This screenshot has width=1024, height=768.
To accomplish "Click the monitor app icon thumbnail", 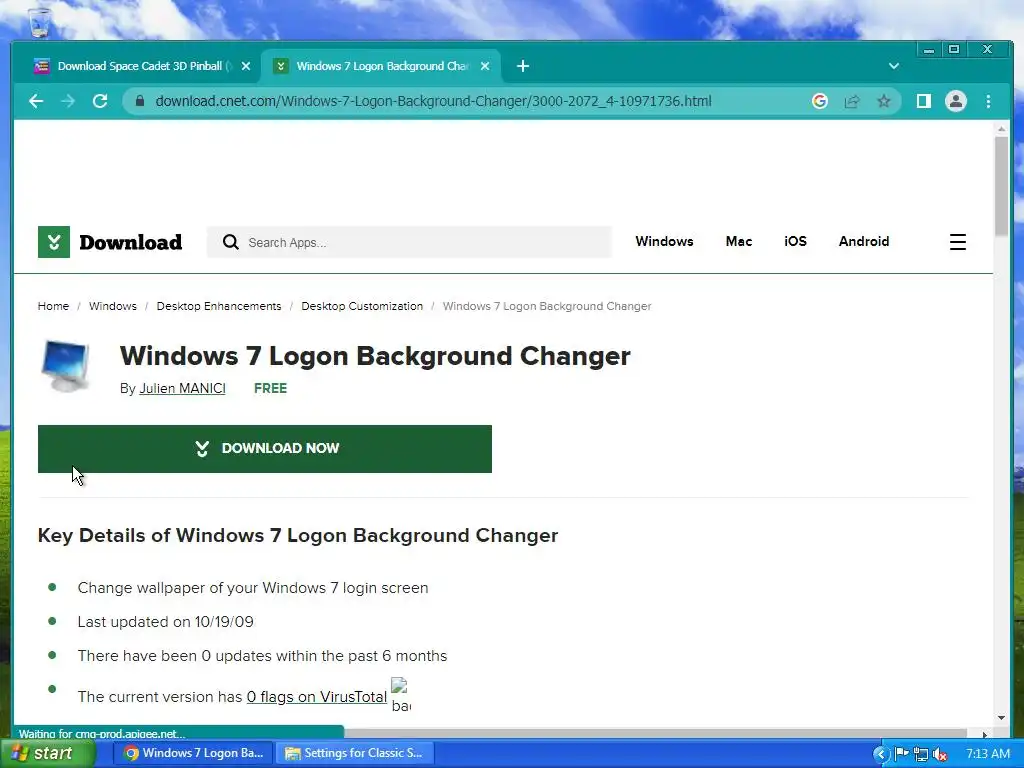I will 65,366.
